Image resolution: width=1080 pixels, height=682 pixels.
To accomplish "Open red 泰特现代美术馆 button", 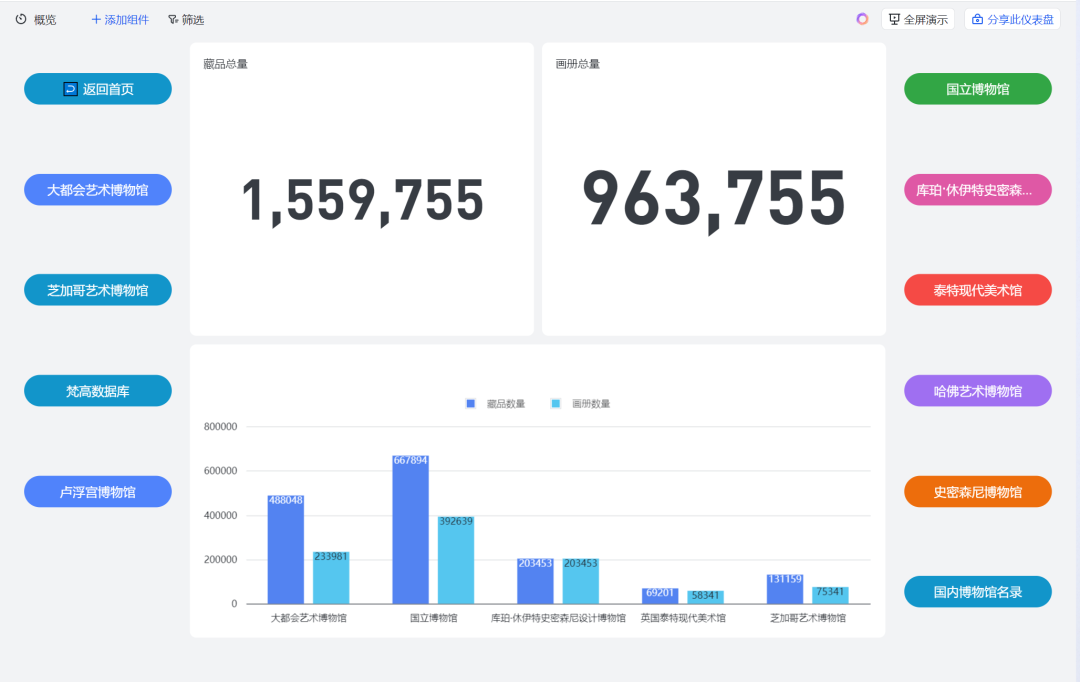I will [x=977, y=290].
